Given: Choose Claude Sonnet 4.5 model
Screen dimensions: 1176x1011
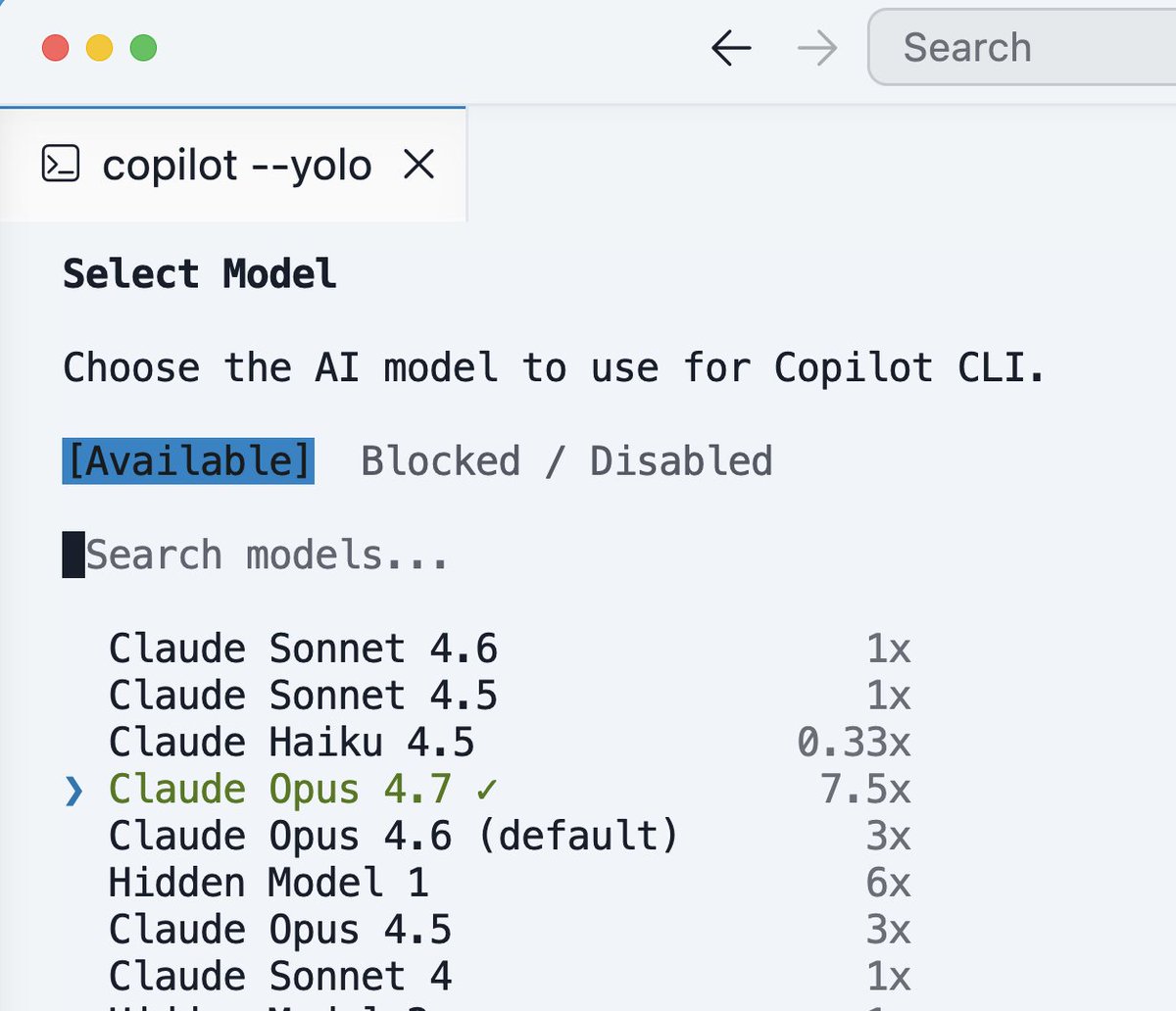Looking at the screenshot, I should [x=510, y=696].
